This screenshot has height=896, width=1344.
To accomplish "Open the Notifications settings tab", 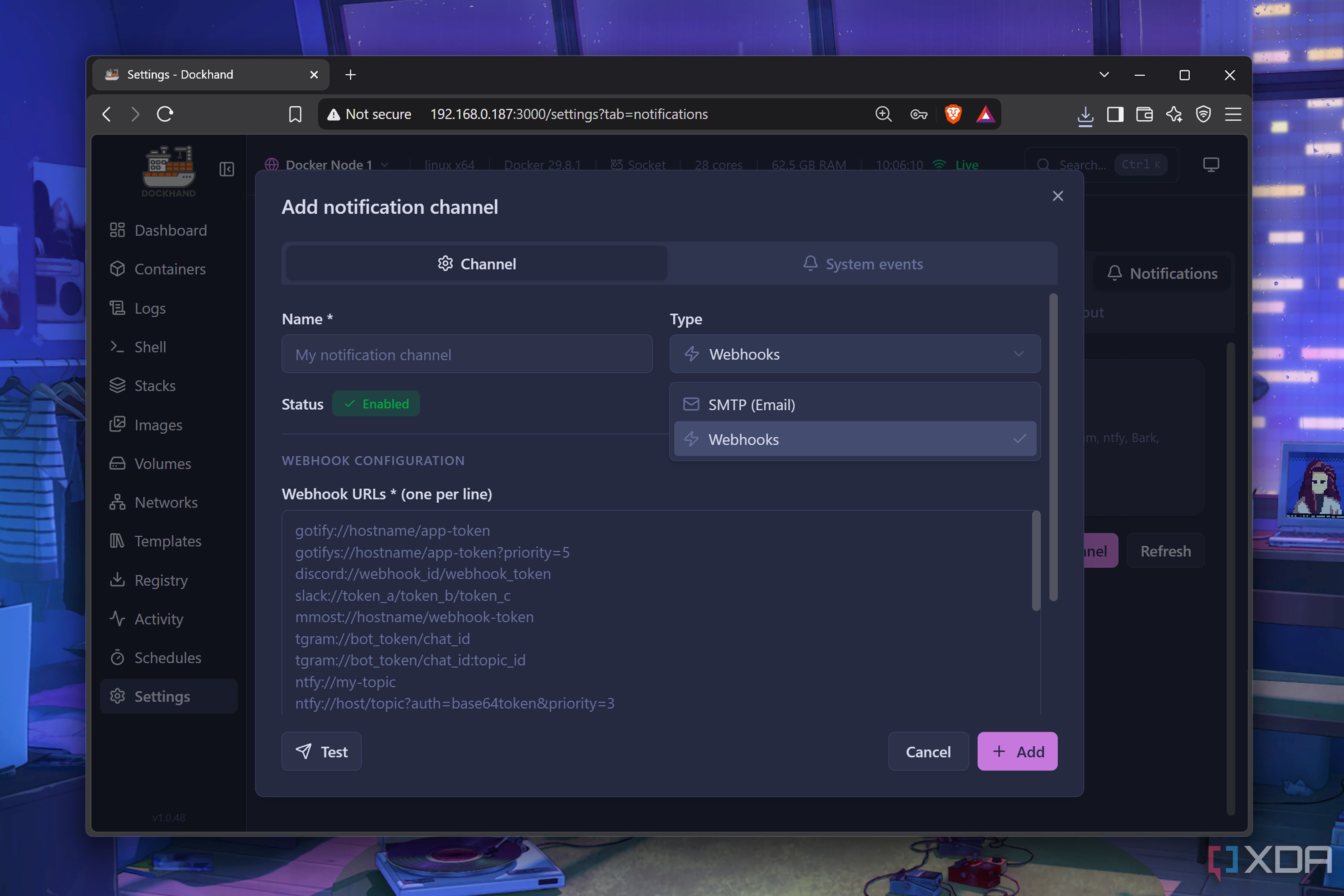I will click(x=1162, y=273).
